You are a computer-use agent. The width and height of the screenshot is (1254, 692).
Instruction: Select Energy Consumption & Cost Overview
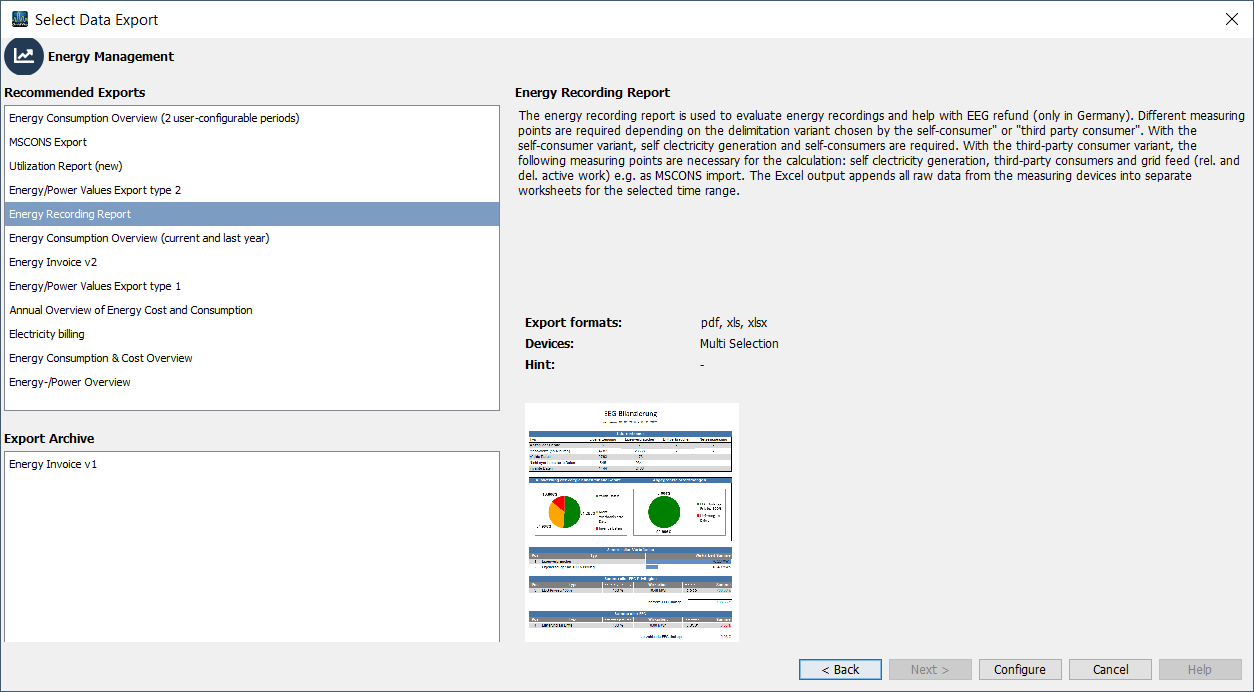[x=101, y=358]
